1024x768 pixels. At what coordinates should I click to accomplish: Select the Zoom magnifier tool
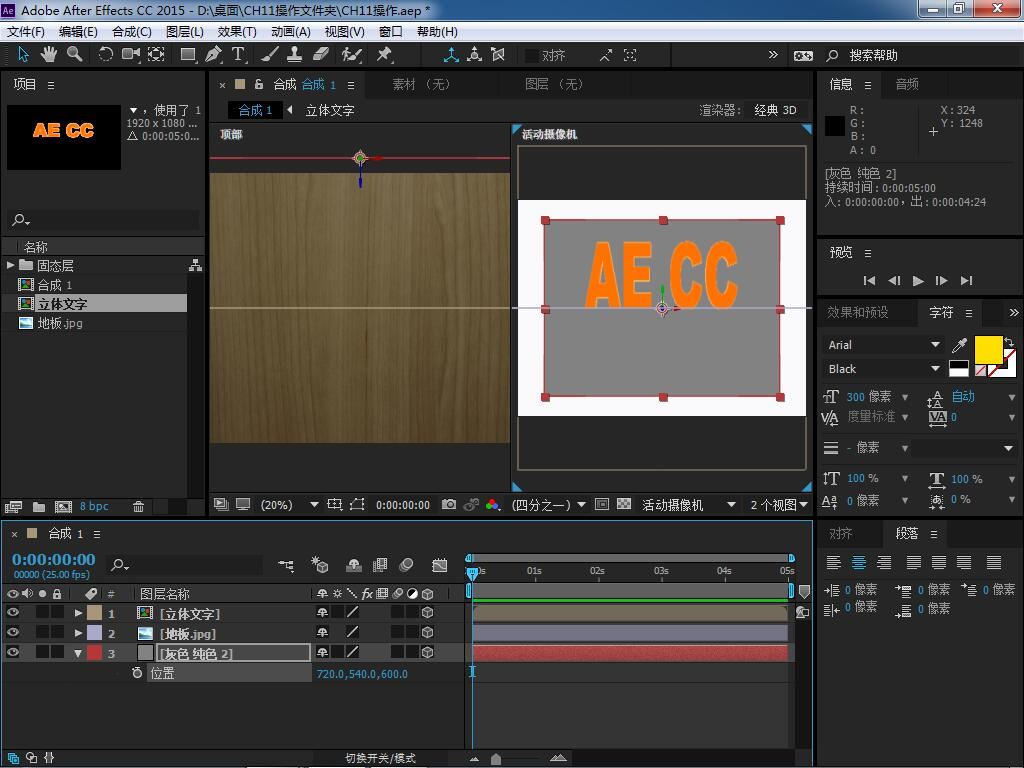[75, 54]
